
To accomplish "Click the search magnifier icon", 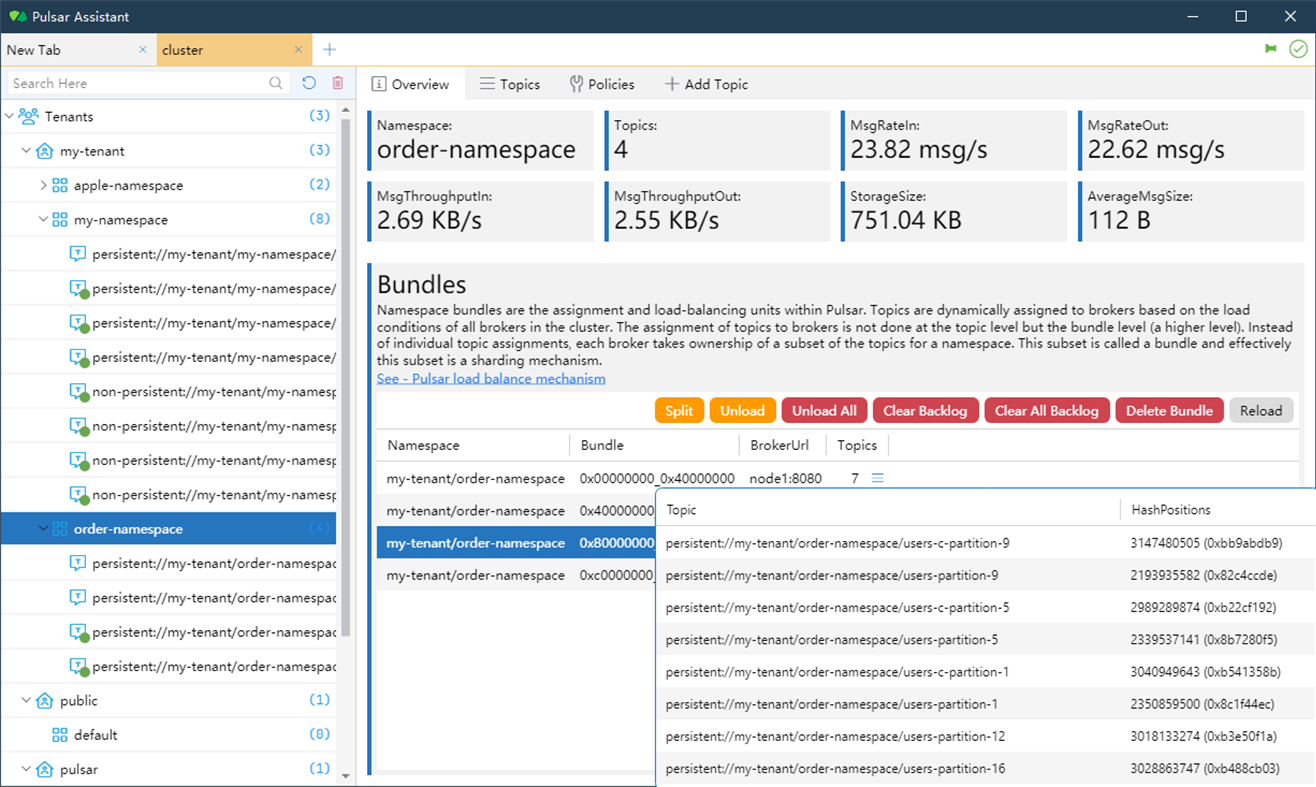I will coord(276,83).
